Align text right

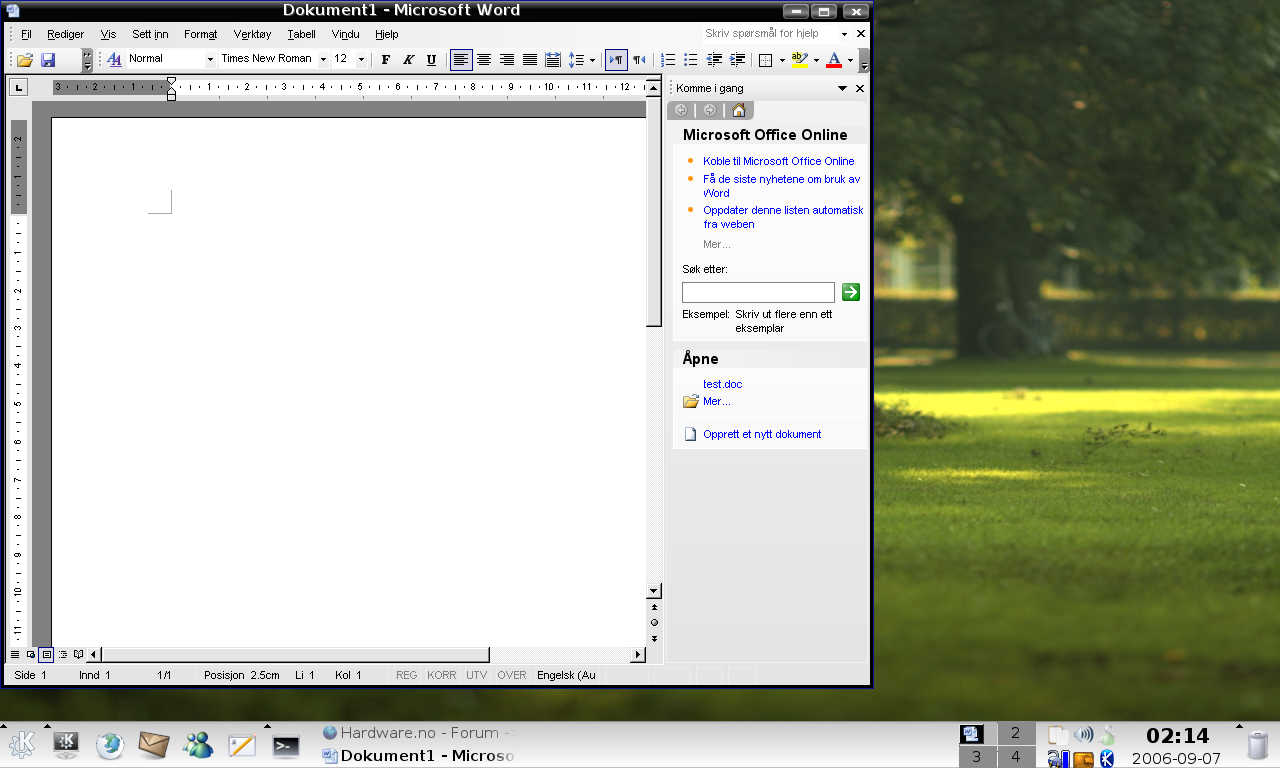point(506,60)
